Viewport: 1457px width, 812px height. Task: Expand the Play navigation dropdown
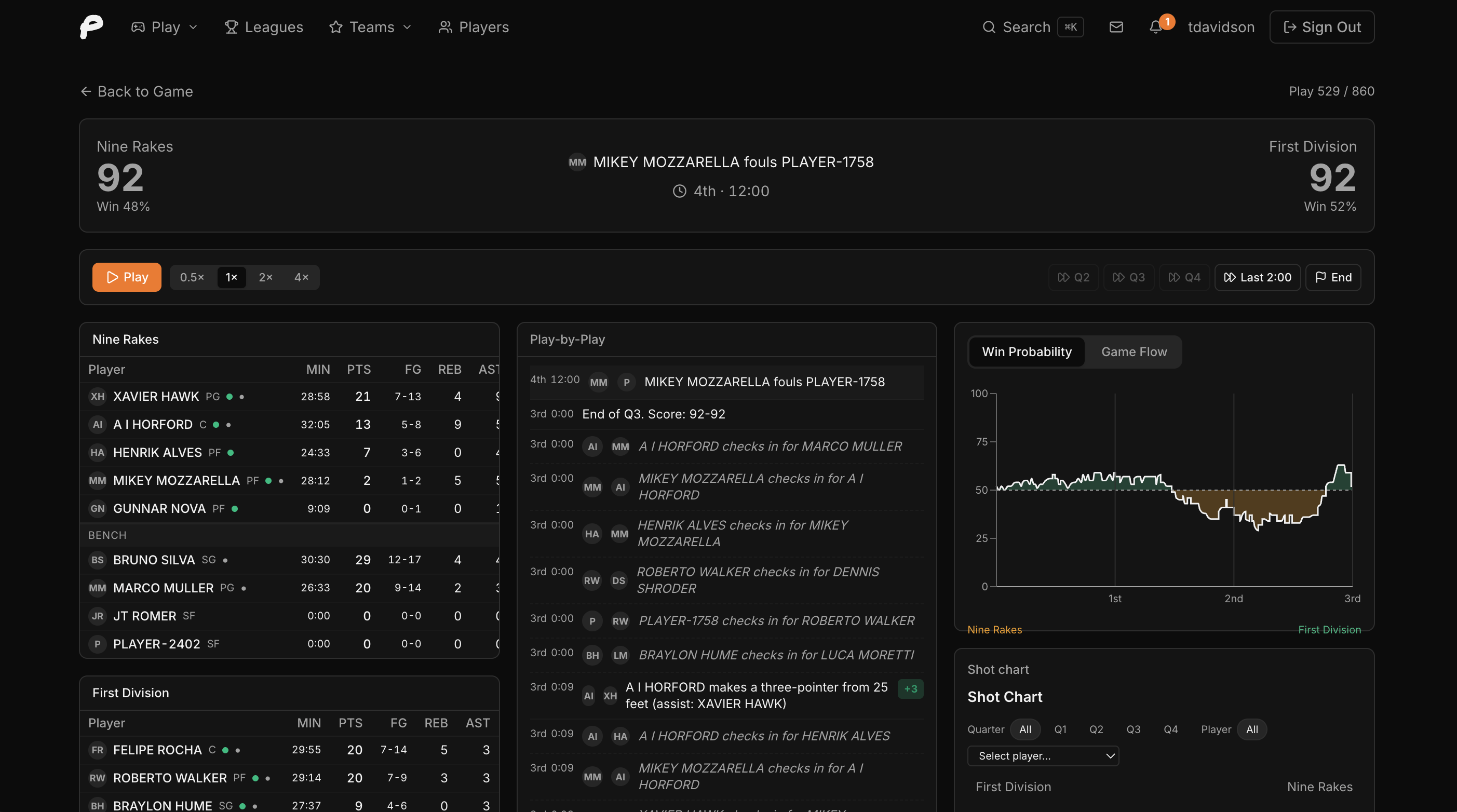point(164,26)
